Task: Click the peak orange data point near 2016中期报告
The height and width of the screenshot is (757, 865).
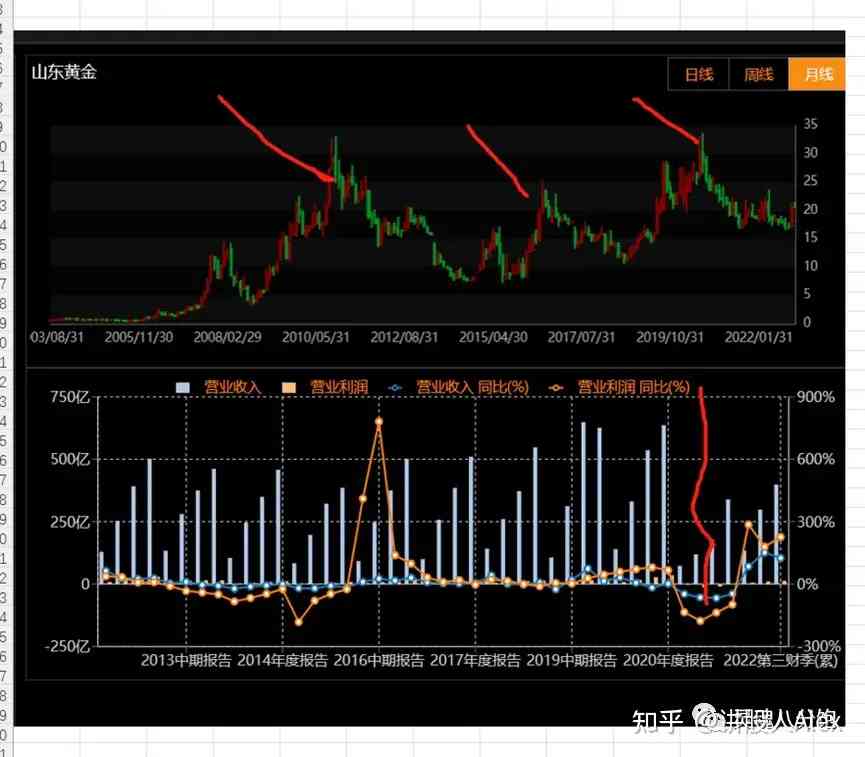Action: click(x=379, y=422)
